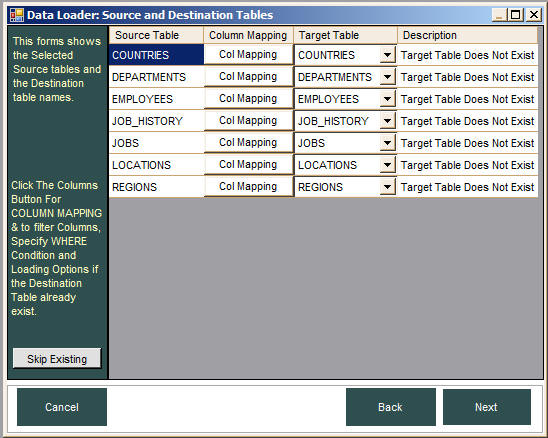The width and height of the screenshot is (548, 438).
Task: Expand the LOCATIONS target table dropdown
Action: click(x=387, y=165)
